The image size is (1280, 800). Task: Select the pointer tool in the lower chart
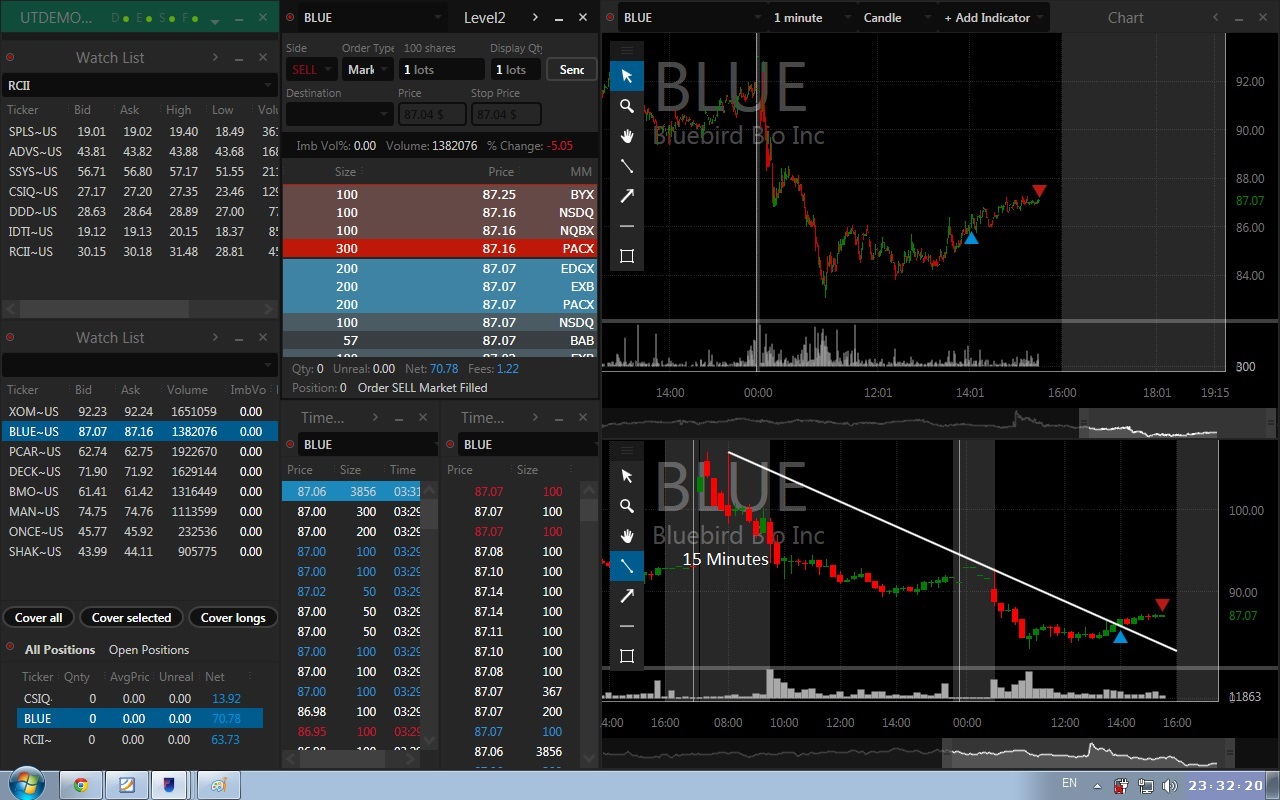click(x=627, y=476)
